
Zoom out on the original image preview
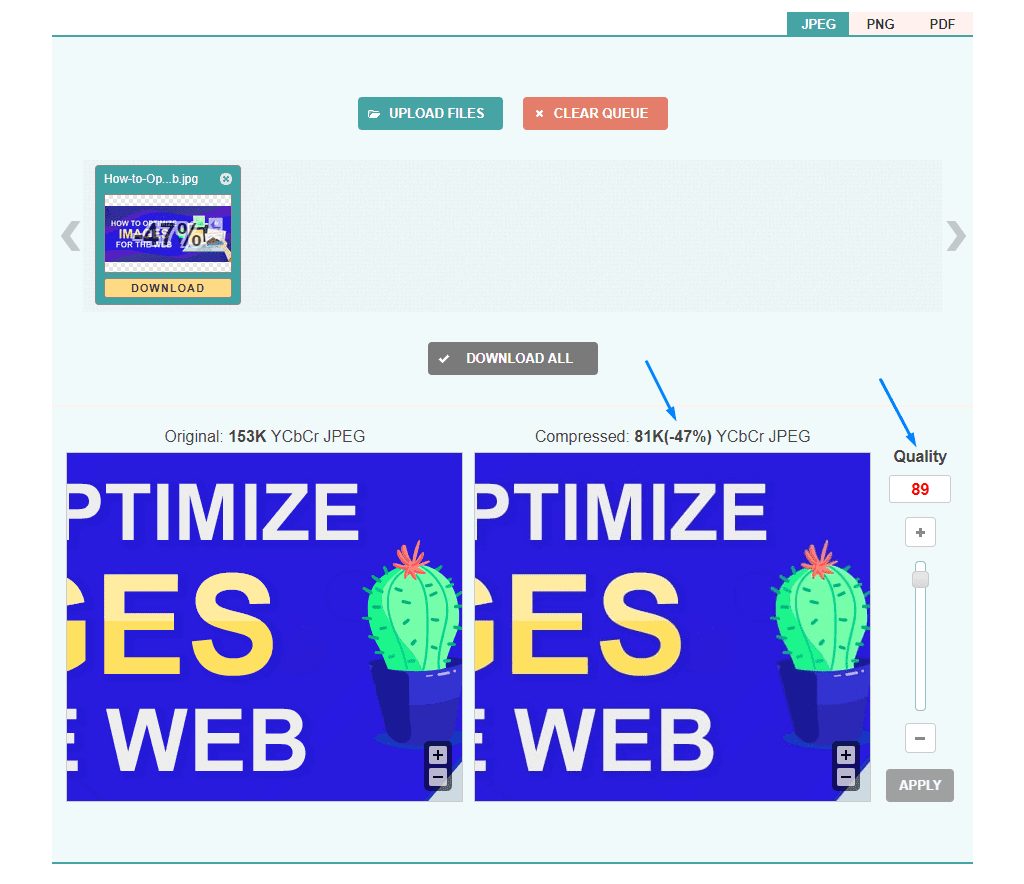pyautogui.click(x=438, y=777)
